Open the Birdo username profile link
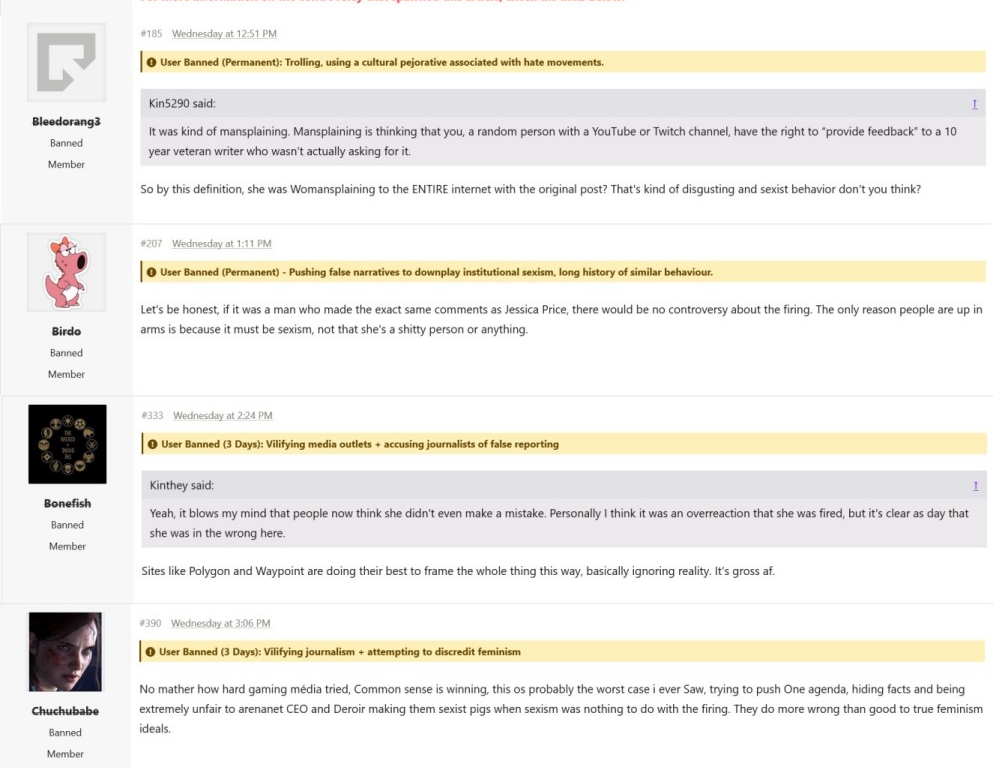993x768 pixels. coord(66,331)
